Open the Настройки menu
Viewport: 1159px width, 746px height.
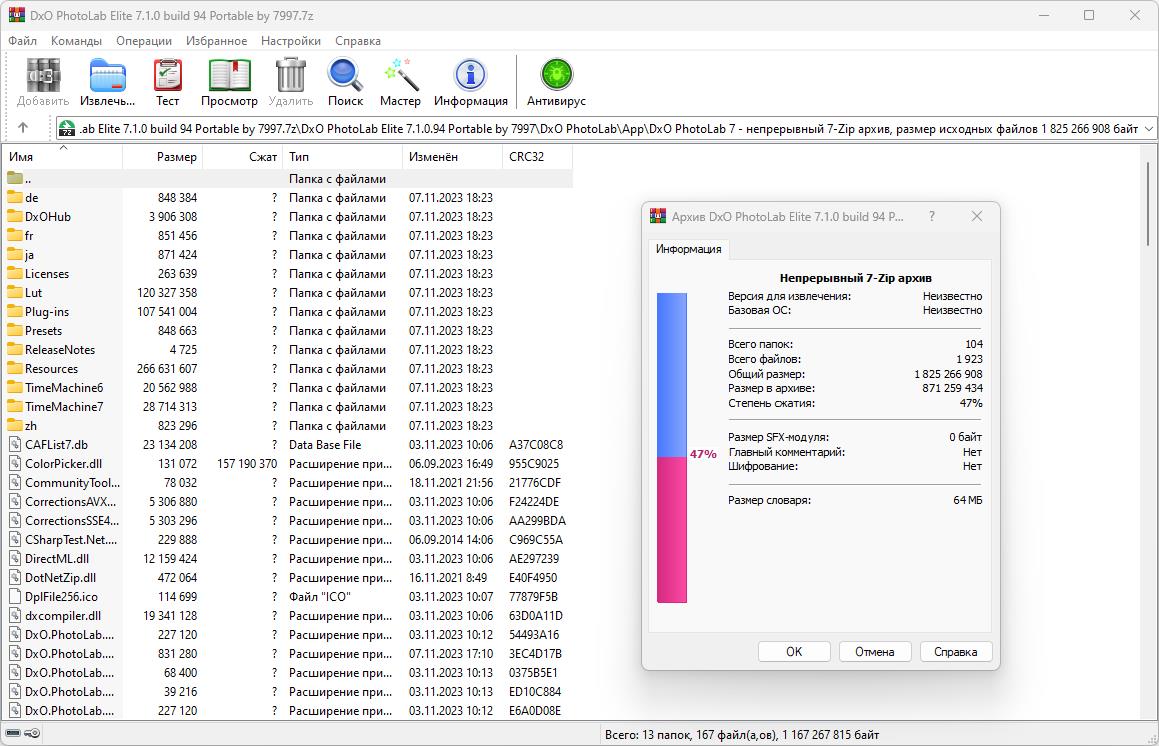[x=290, y=41]
